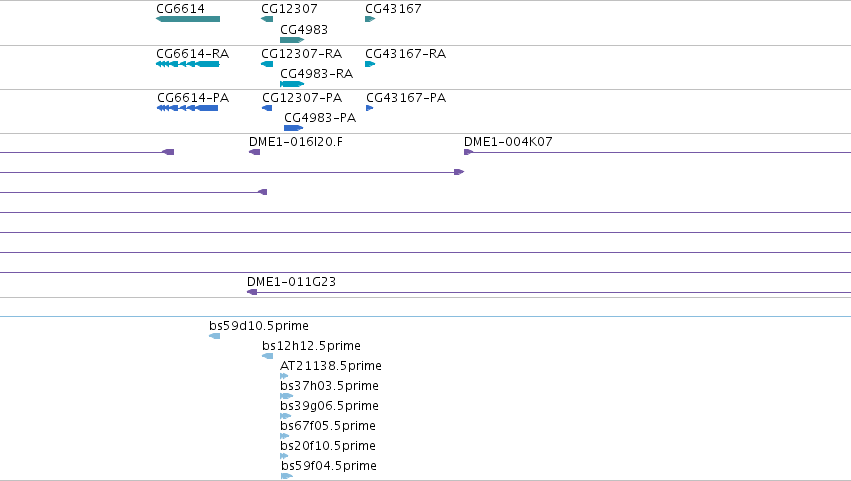Select the bs59d10.5prime EST arrow
The width and height of the screenshot is (851, 481).
(214, 336)
